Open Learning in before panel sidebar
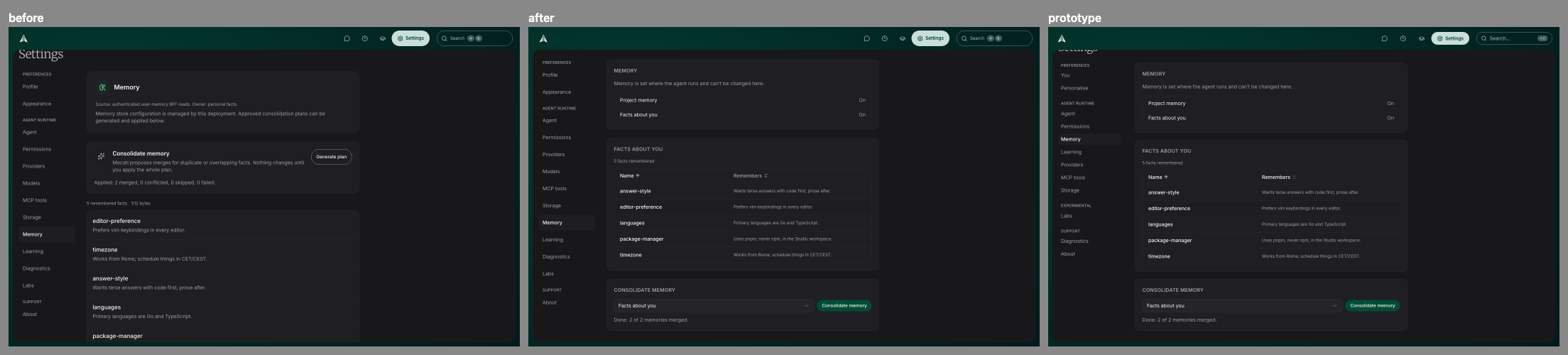This screenshot has width=1568, height=355. coord(47,251)
